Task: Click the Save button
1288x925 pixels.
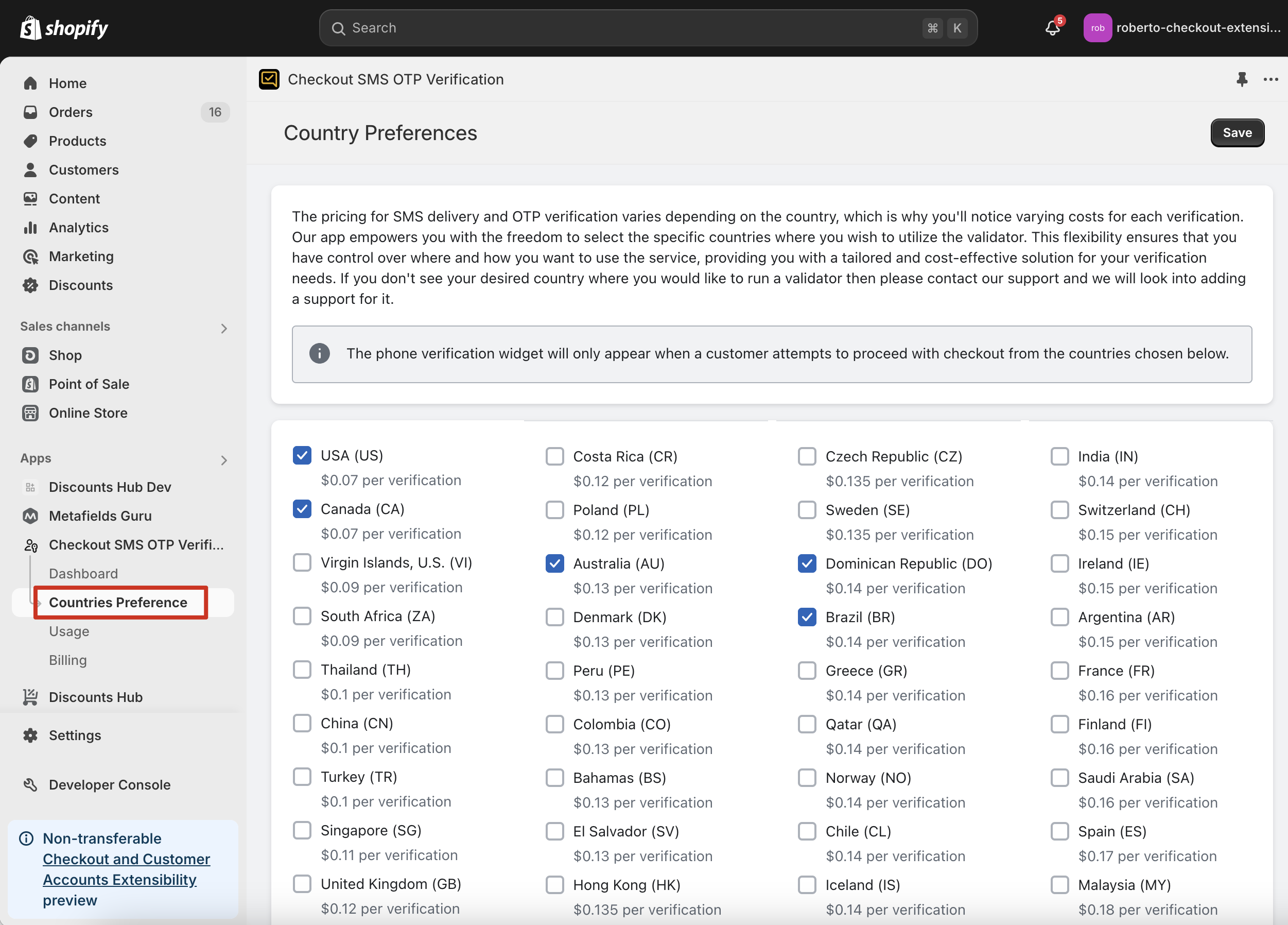Action: pyautogui.click(x=1237, y=133)
